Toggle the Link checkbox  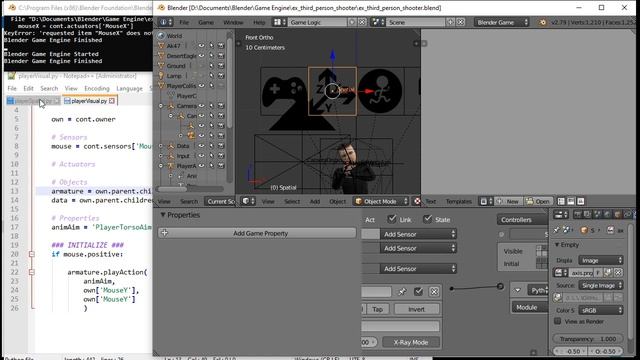391,219
